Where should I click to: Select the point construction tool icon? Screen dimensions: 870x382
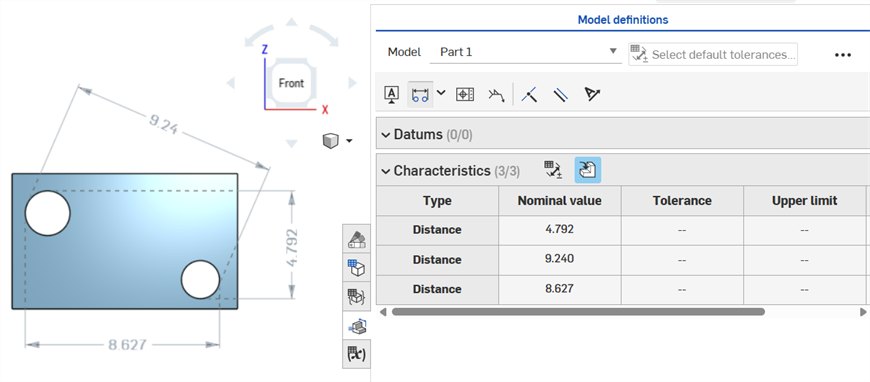pyautogui.click(x=529, y=95)
